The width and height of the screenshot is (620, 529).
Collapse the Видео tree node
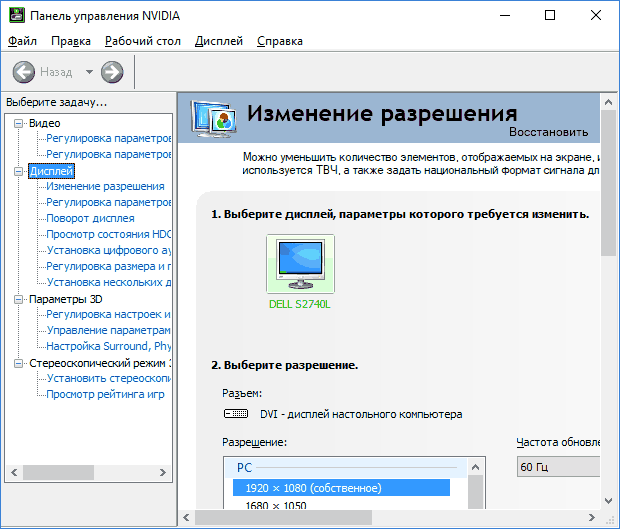18,123
